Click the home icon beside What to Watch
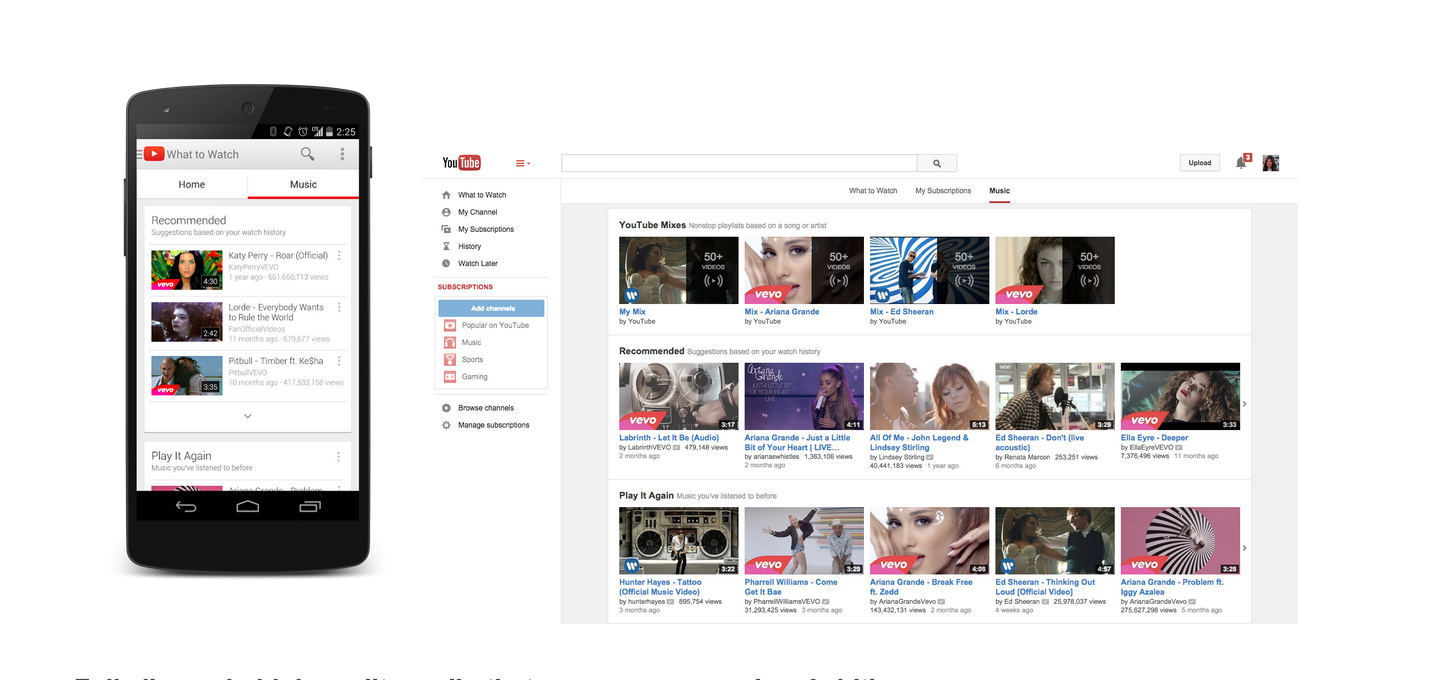Image resolution: width=1442 pixels, height=680 pixels. 446,195
